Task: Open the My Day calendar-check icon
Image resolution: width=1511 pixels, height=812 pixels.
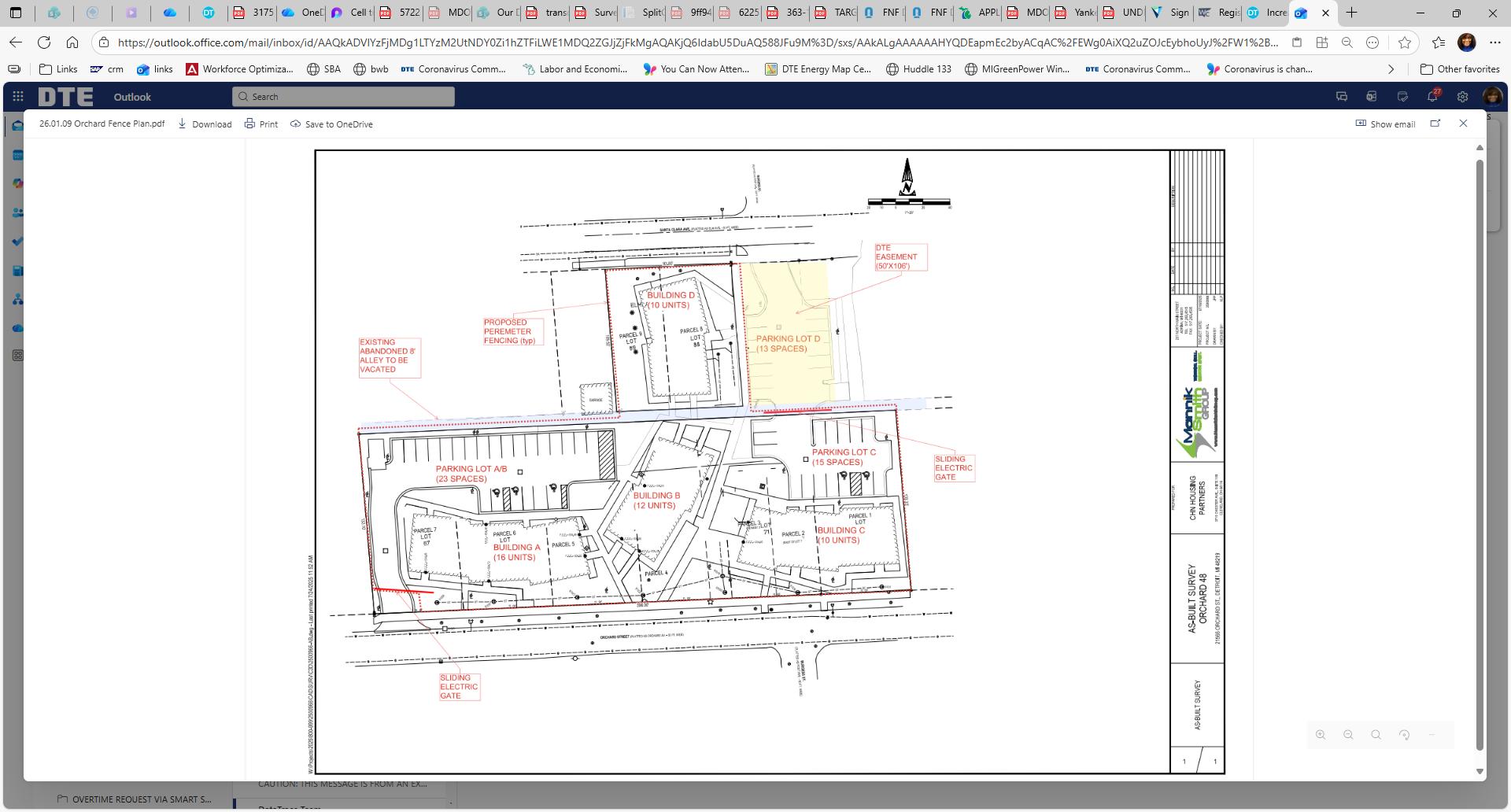Action: point(1402,97)
